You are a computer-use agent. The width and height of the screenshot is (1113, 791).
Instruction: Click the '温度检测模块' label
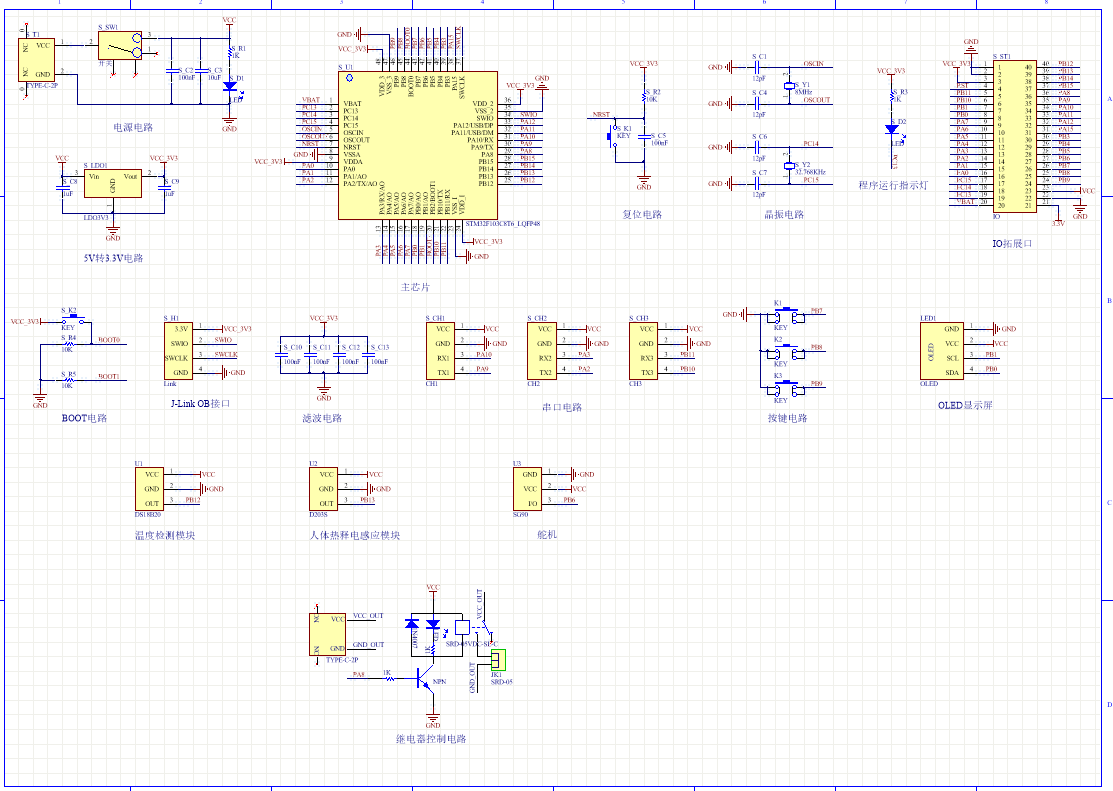[x=165, y=535]
